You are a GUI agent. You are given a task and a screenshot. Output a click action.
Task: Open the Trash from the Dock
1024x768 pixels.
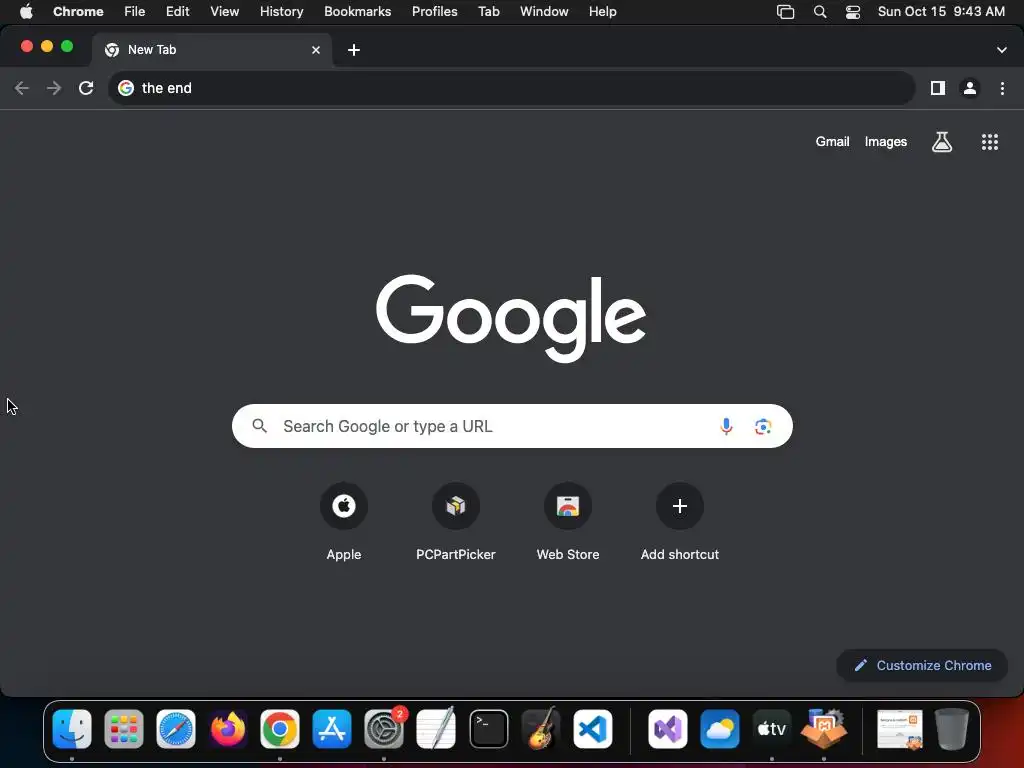click(952, 729)
